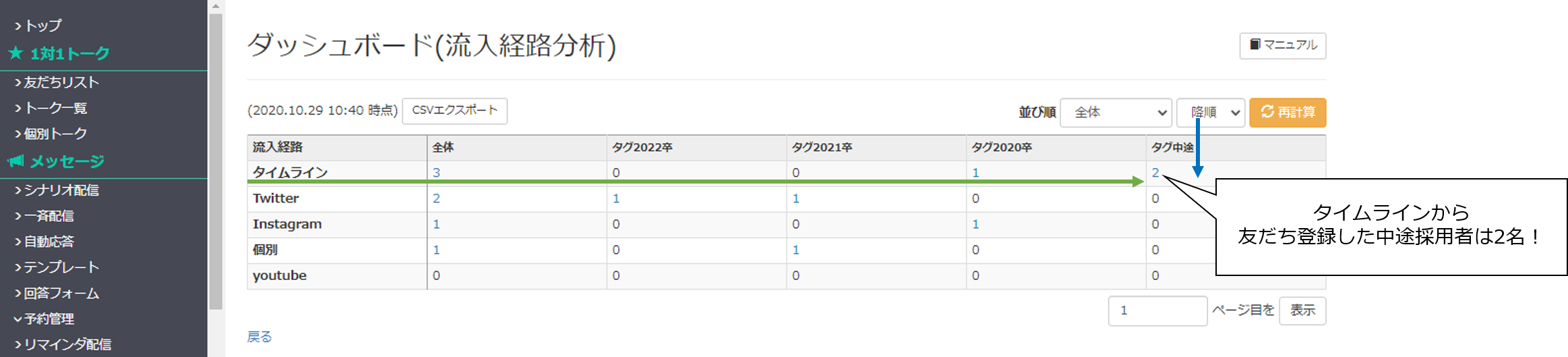Open the タイムライン 全体 count link 3
This screenshot has height=357, width=1568.
436,173
